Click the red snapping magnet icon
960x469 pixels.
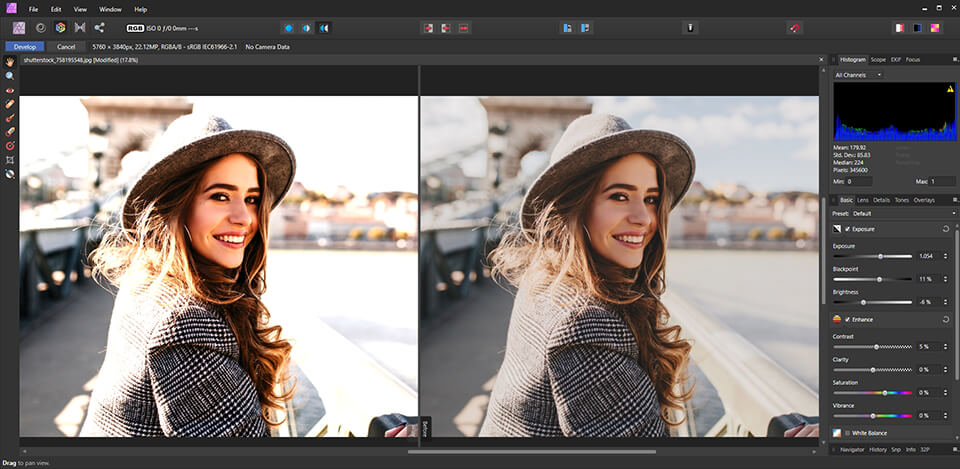(x=794, y=28)
